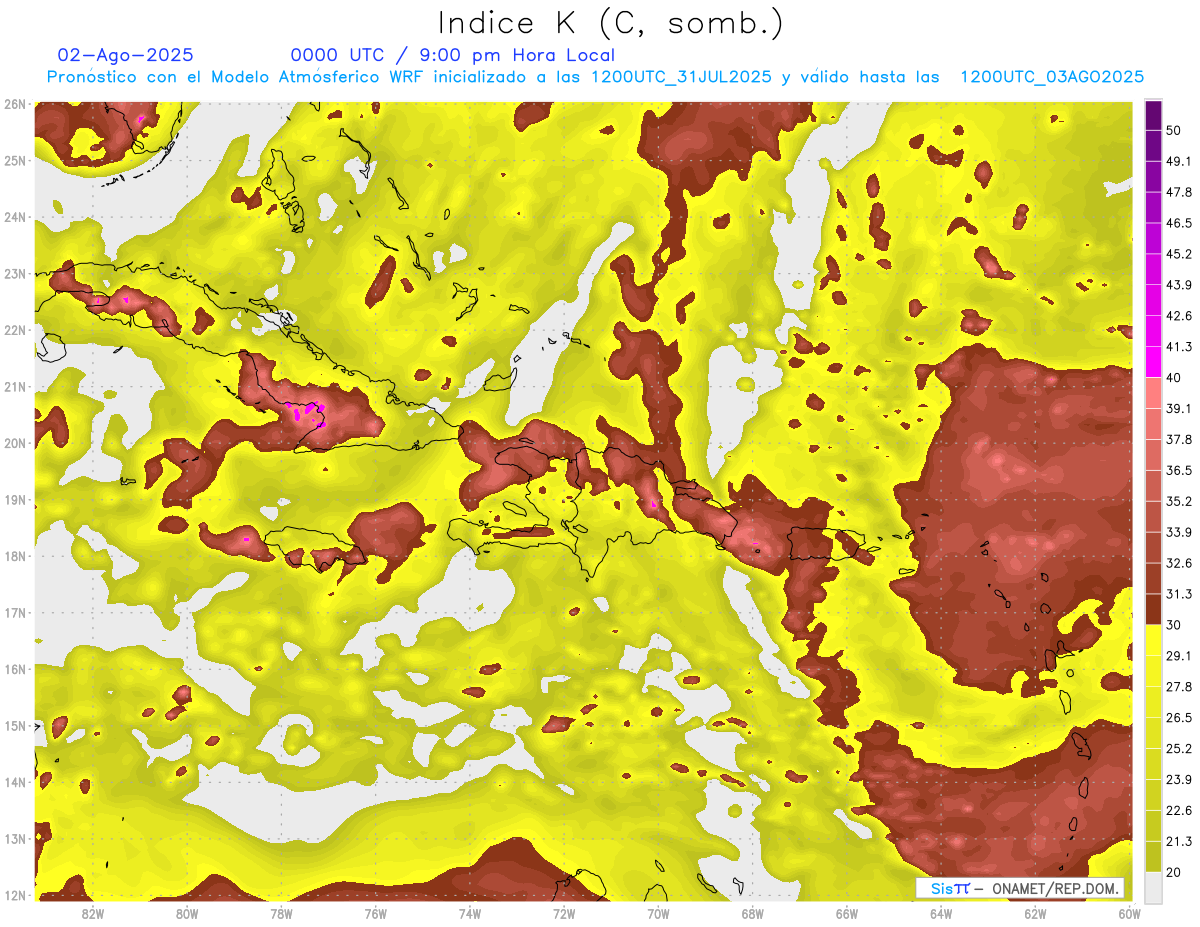Click the colorbar value '46.5'
The image size is (1200, 927).
tap(1178, 223)
